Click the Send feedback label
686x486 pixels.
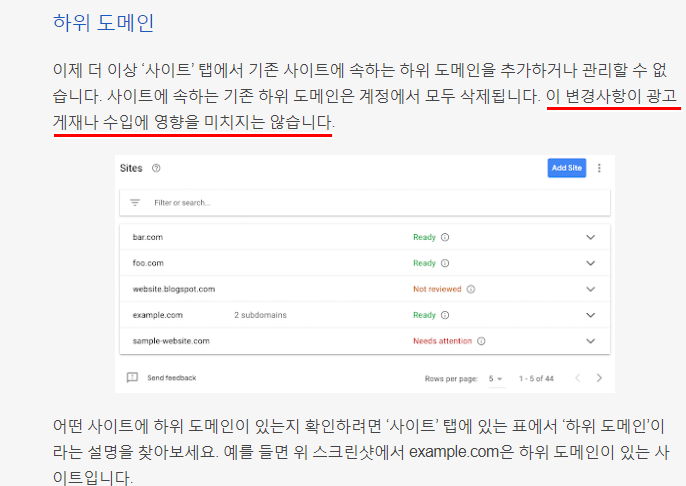pyautogui.click(x=172, y=378)
